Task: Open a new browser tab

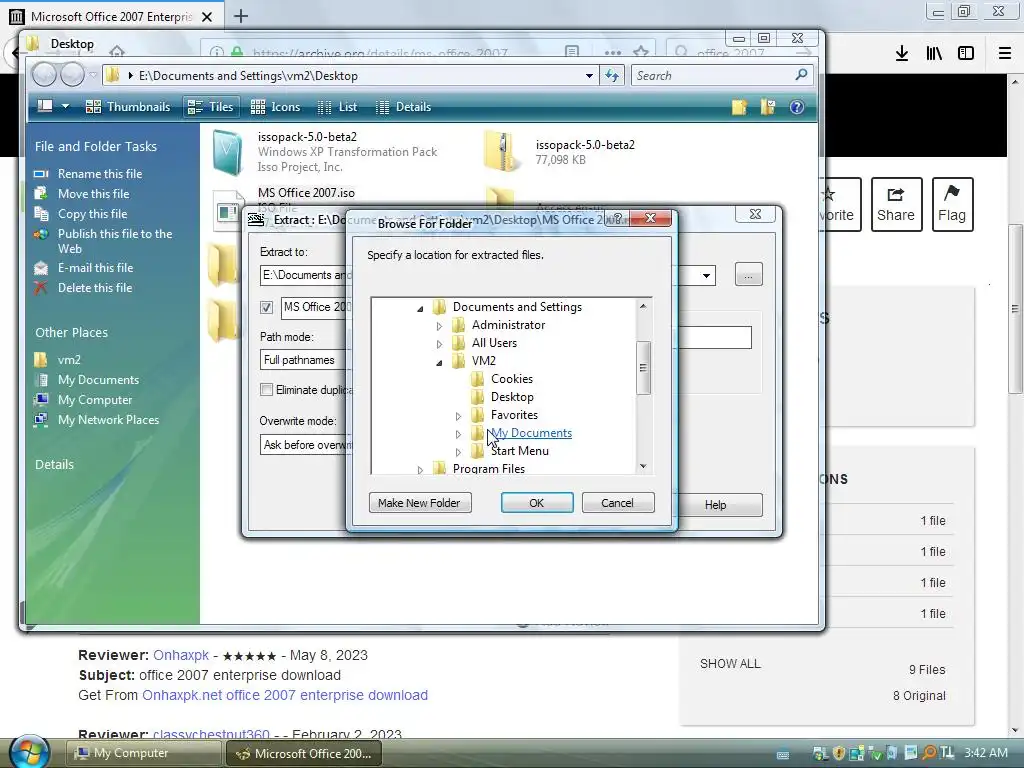Action: click(241, 16)
